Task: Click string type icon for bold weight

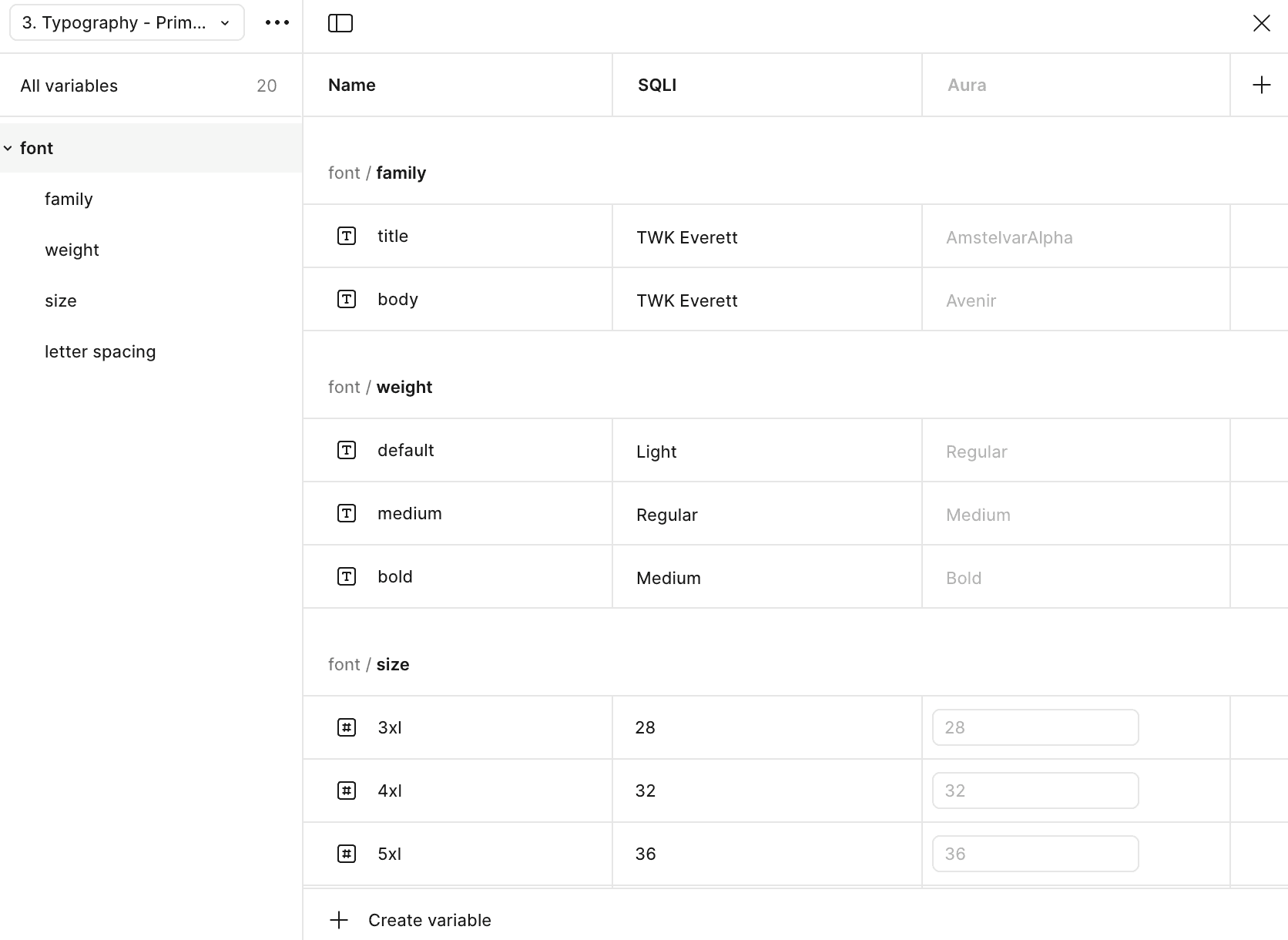Action: pyautogui.click(x=347, y=576)
